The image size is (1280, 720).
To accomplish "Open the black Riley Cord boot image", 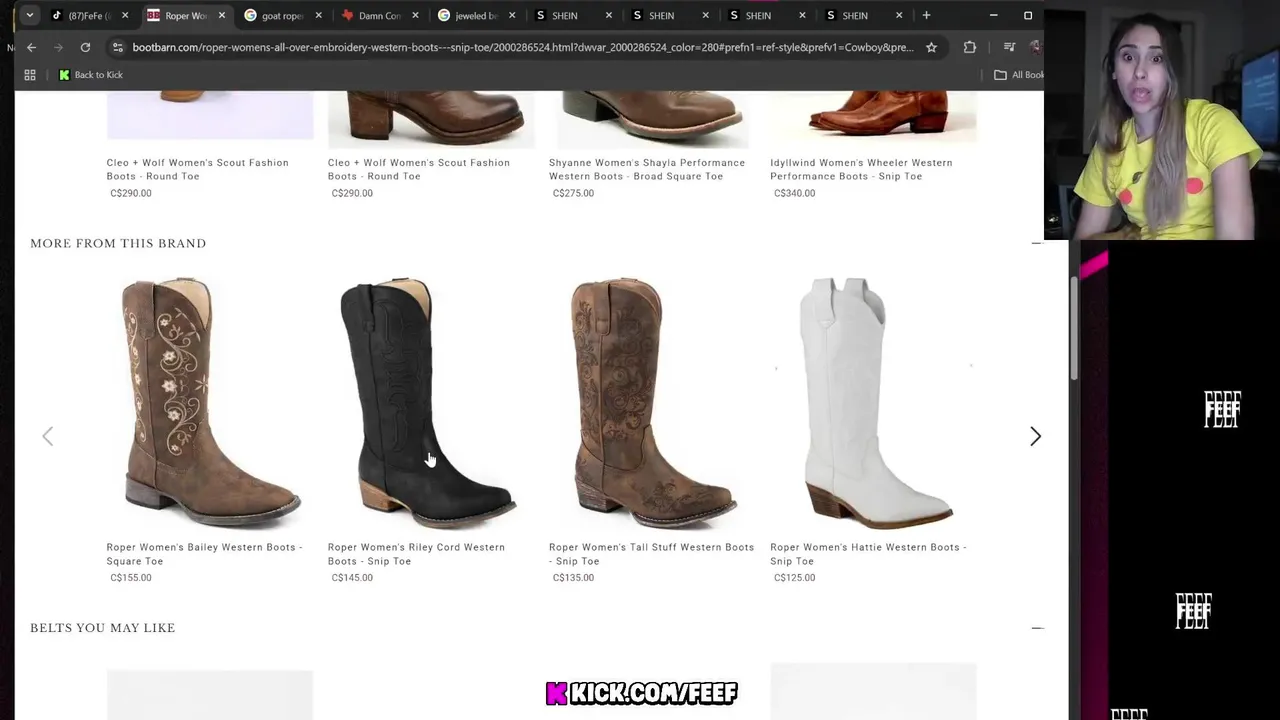I will (x=431, y=402).
